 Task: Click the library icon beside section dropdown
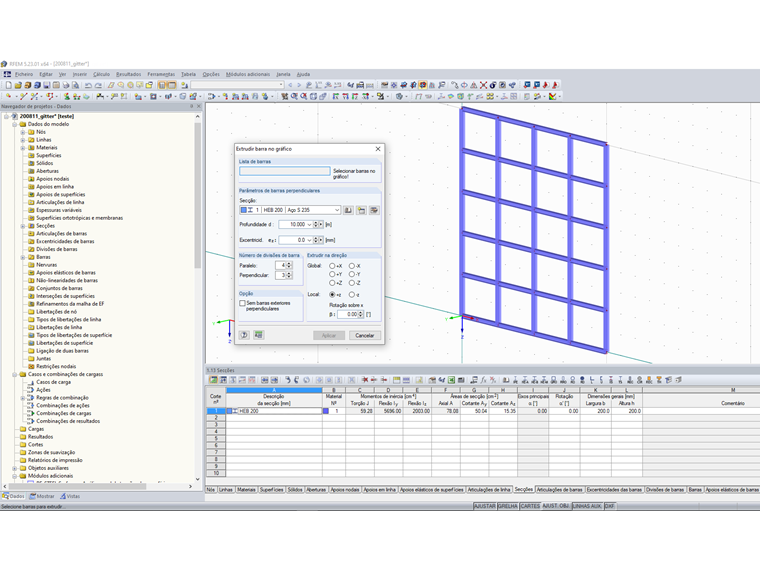click(x=348, y=210)
